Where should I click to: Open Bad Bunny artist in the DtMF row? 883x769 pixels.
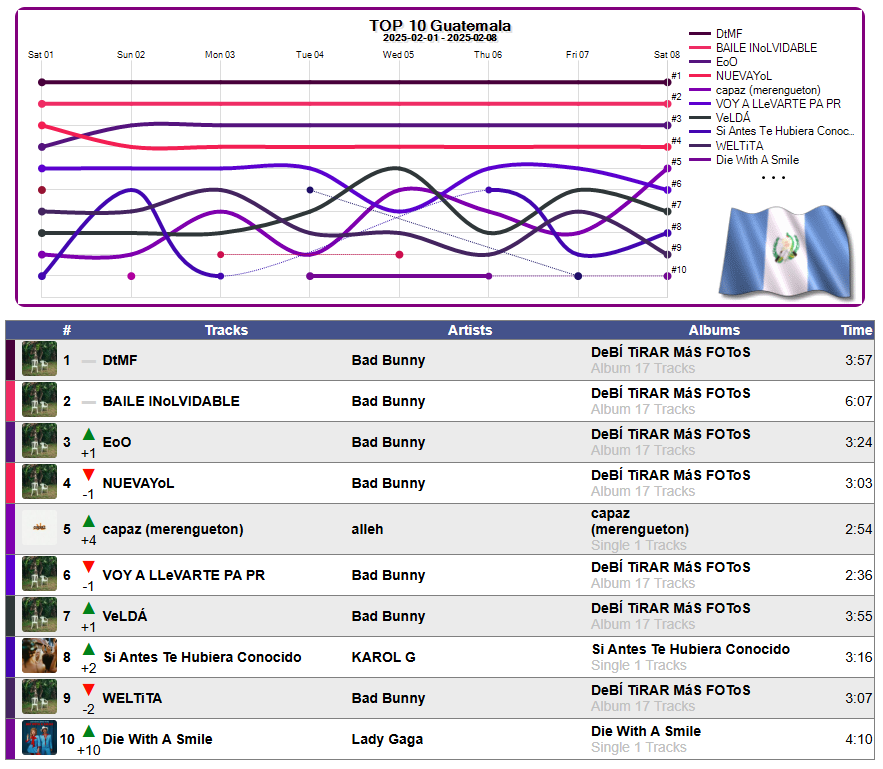point(388,360)
